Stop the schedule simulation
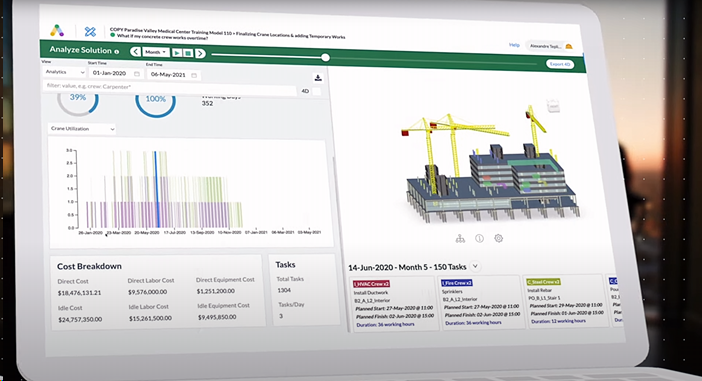 tap(188, 53)
